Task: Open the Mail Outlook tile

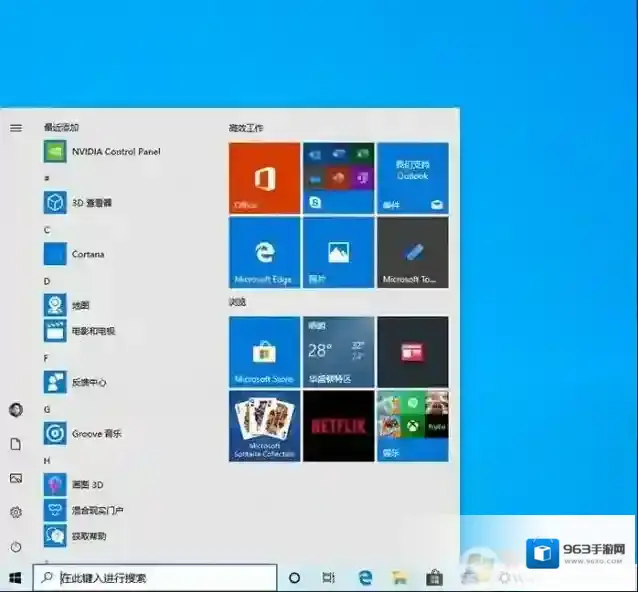Action: click(413, 178)
